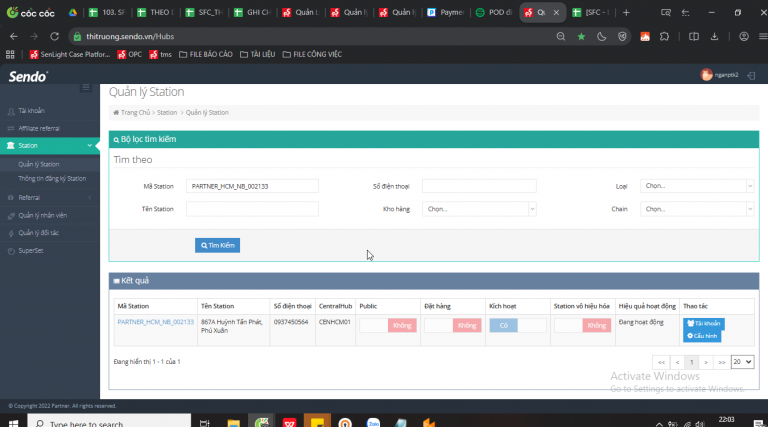Screen dimensions: 768x427
Task: Open a new browser tab
Action: tap(626, 12)
